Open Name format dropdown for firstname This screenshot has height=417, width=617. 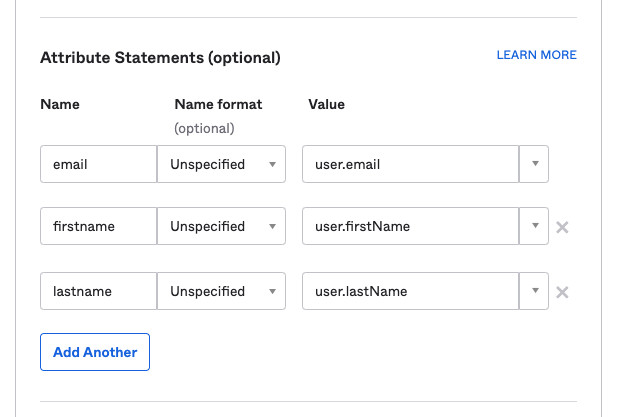(x=221, y=227)
